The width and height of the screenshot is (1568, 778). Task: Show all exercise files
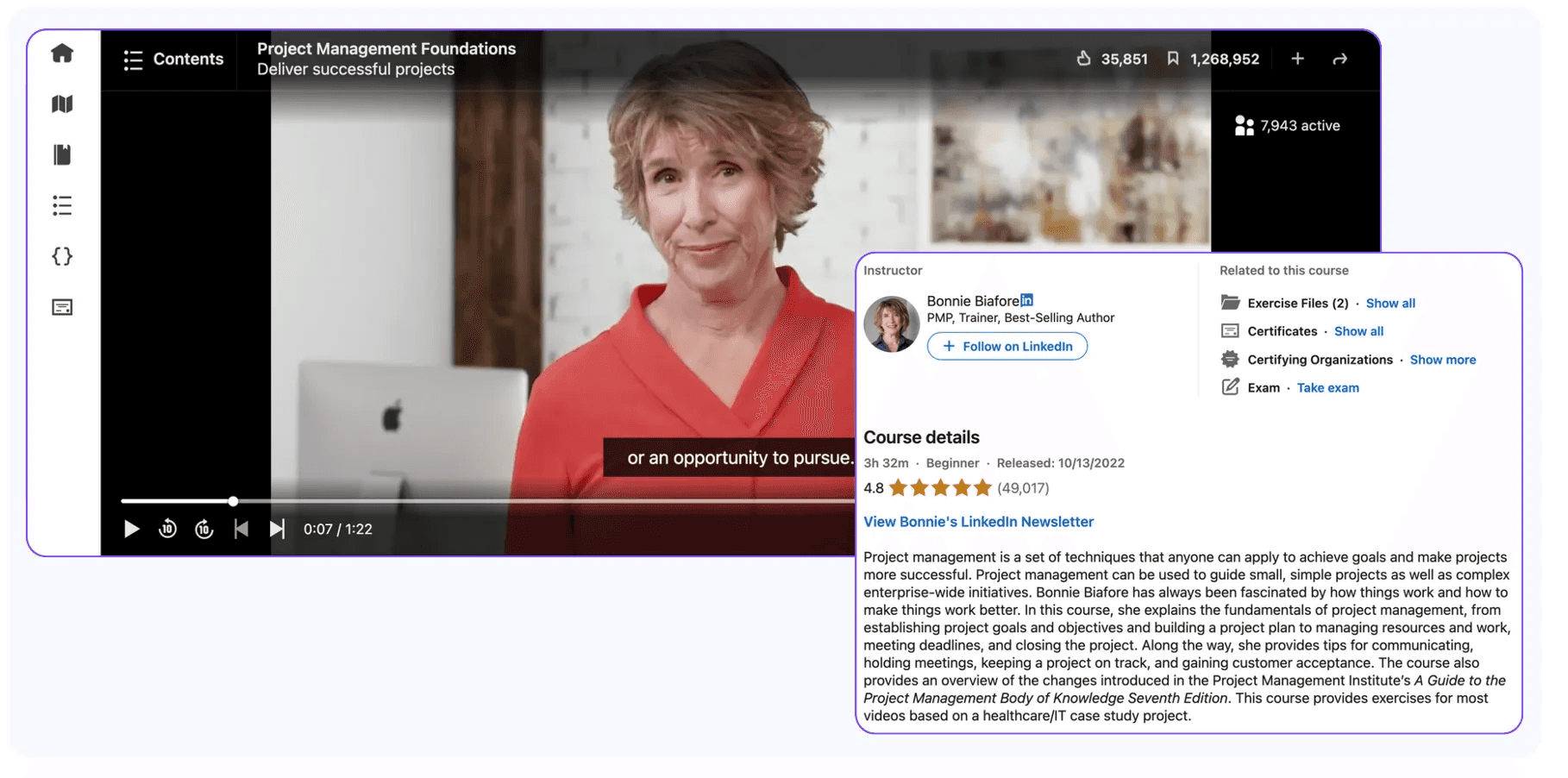point(1390,304)
